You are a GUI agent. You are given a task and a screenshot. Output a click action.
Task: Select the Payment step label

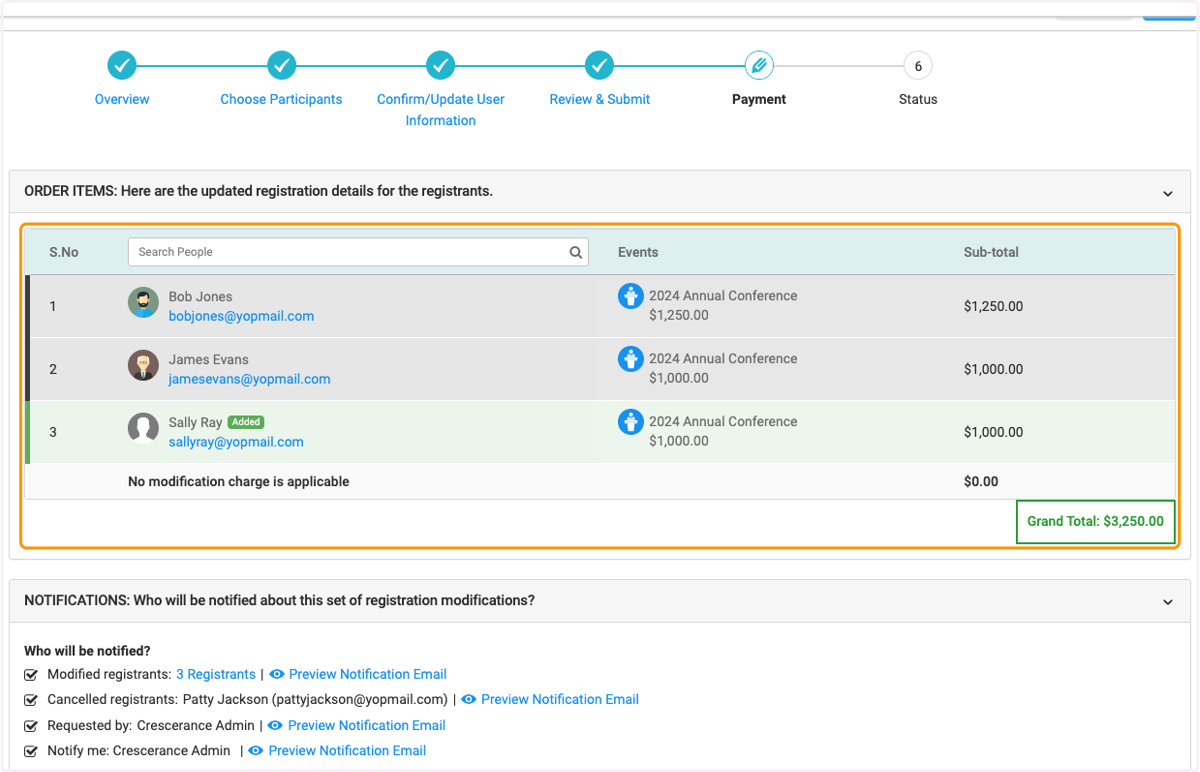[x=759, y=99]
